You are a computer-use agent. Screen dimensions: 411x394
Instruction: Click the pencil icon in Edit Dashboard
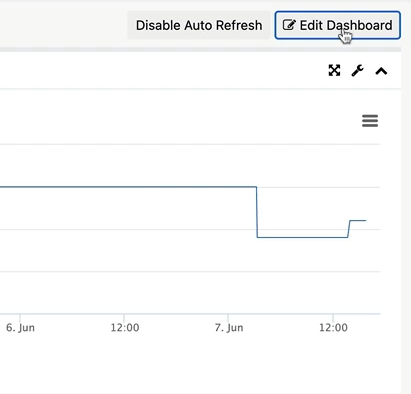[x=289, y=25]
